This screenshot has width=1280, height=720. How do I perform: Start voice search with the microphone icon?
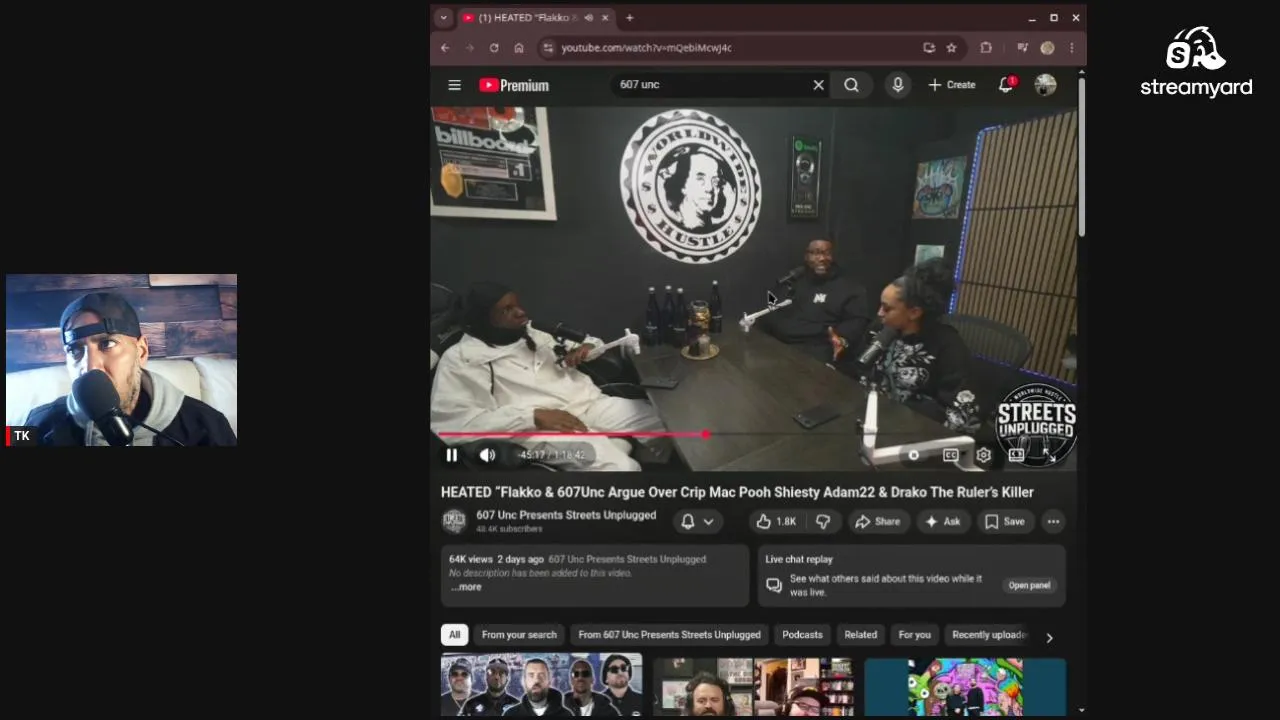pyautogui.click(x=898, y=85)
